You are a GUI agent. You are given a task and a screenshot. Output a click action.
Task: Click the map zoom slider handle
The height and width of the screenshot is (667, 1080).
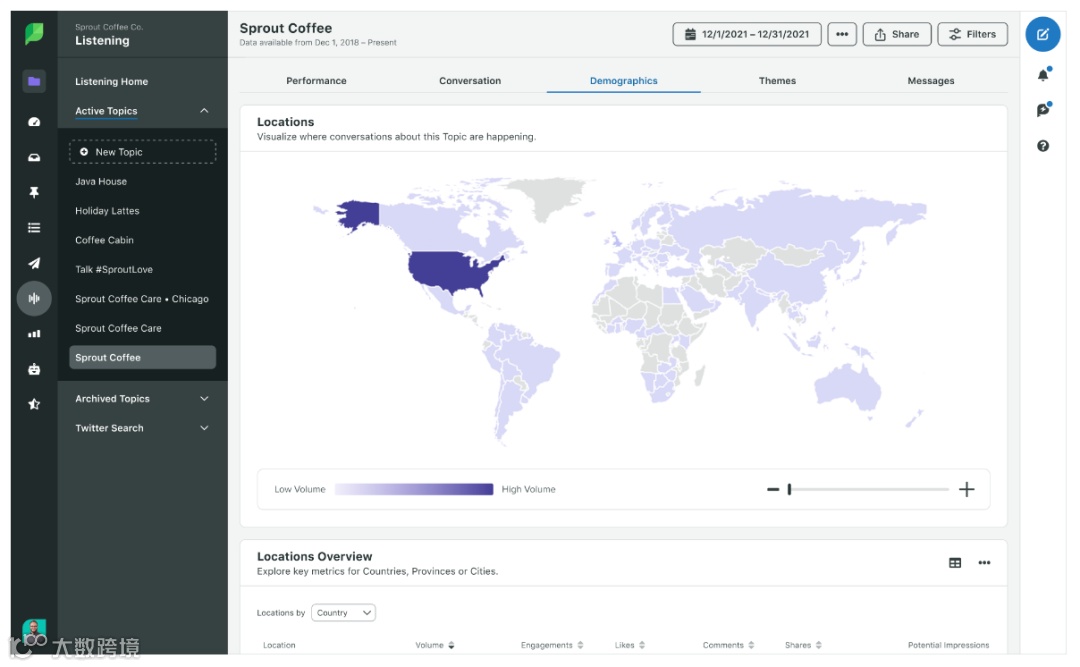[x=789, y=489]
